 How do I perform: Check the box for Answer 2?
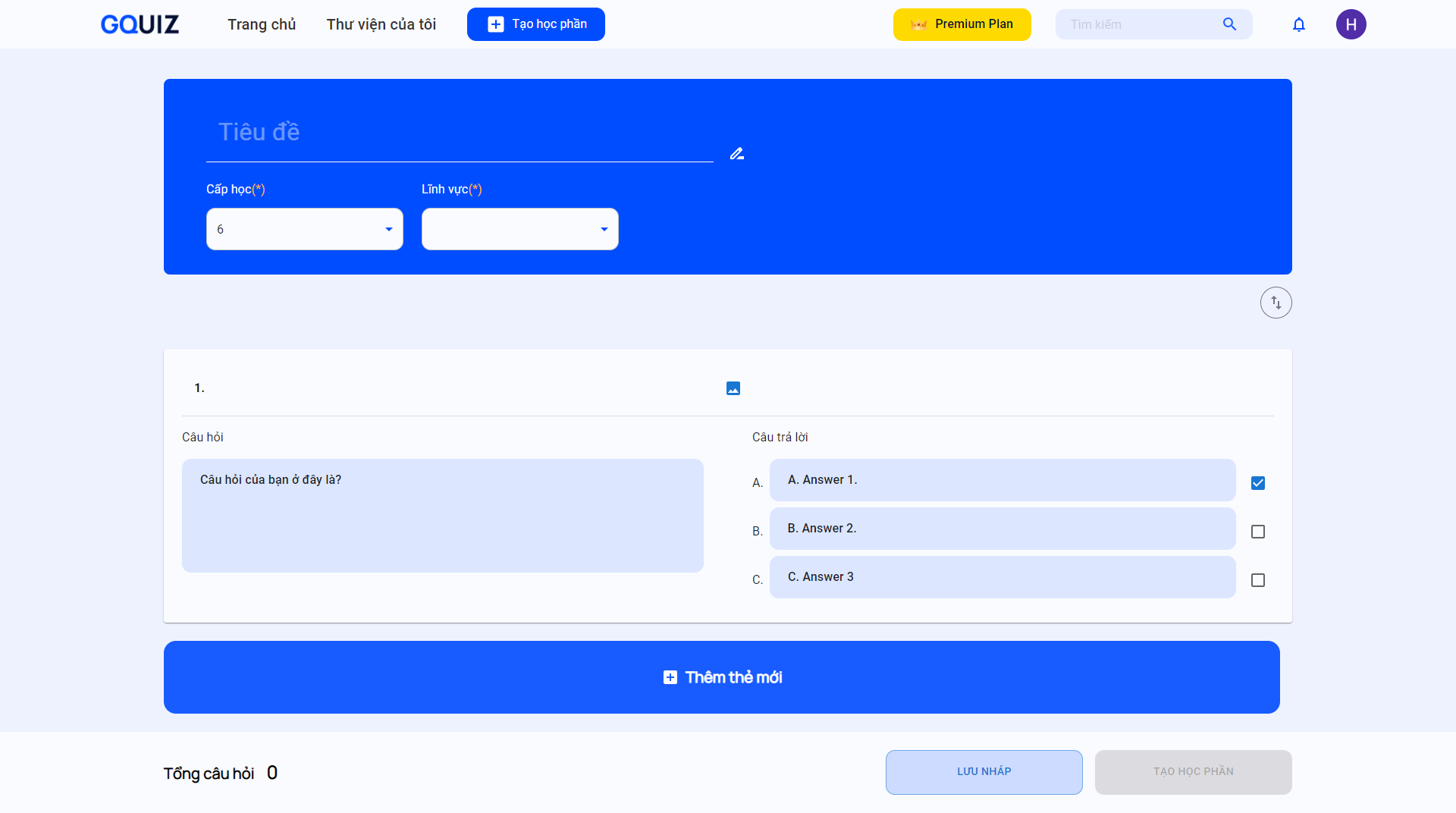pyautogui.click(x=1257, y=532)
